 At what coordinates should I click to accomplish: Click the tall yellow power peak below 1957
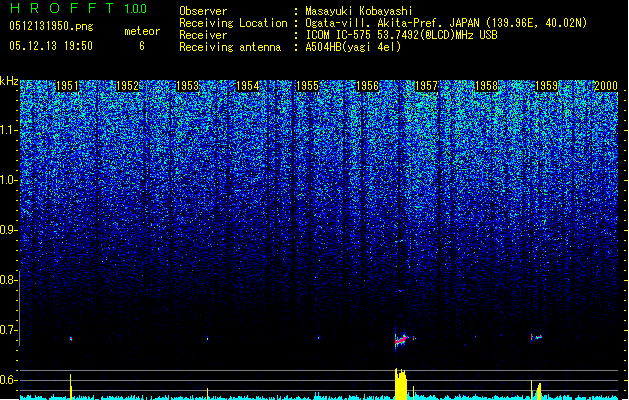[x=401, y=383]
